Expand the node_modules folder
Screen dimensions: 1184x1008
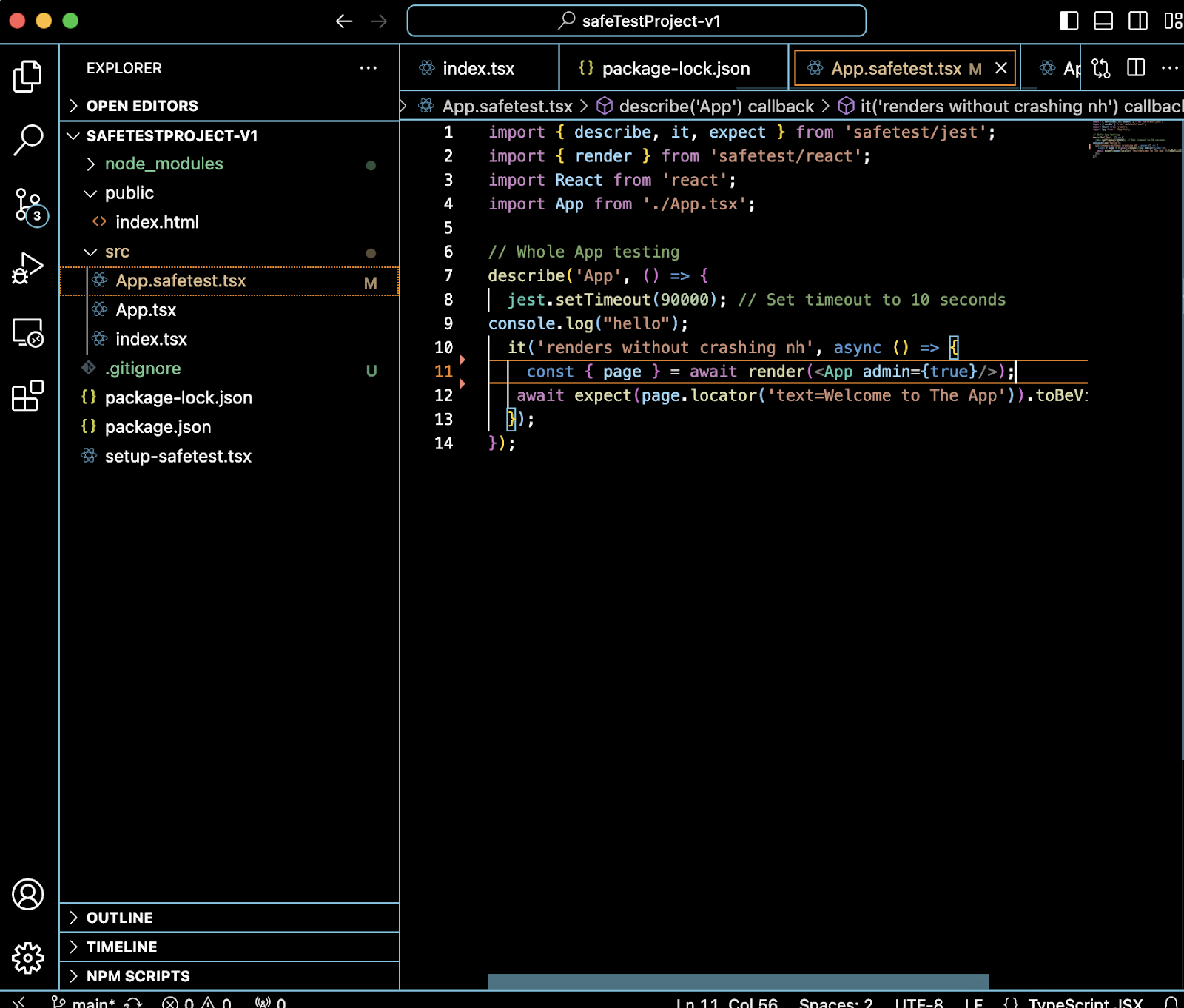(229, 164)
